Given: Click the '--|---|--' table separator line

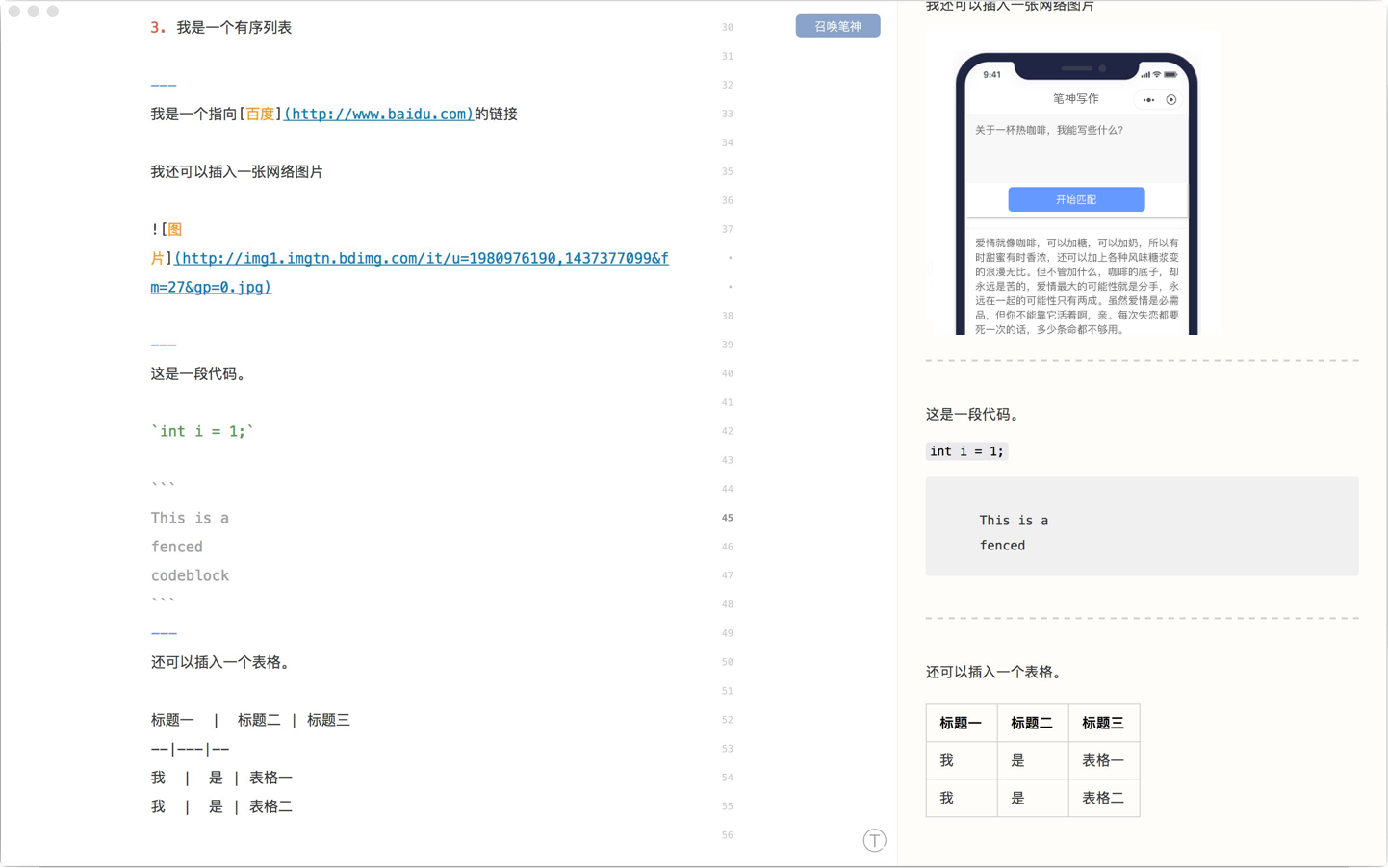Looking at the screenshot, I should tap(190, 749).
